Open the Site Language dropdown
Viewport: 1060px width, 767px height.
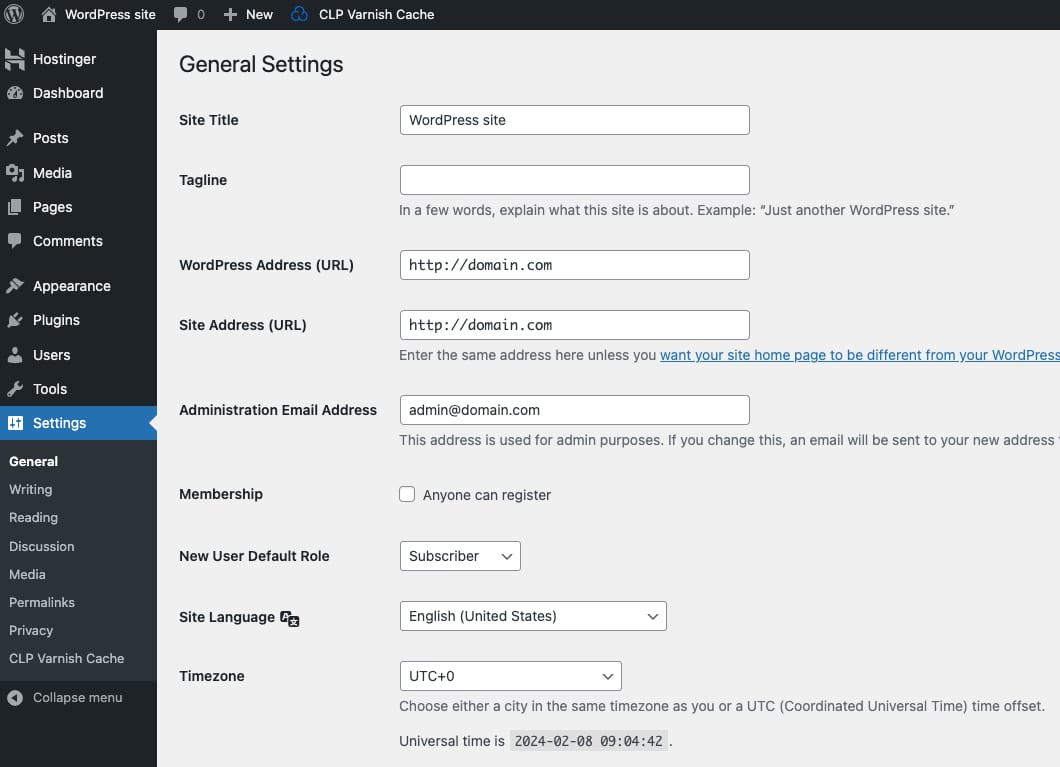[x=532, y=617]
